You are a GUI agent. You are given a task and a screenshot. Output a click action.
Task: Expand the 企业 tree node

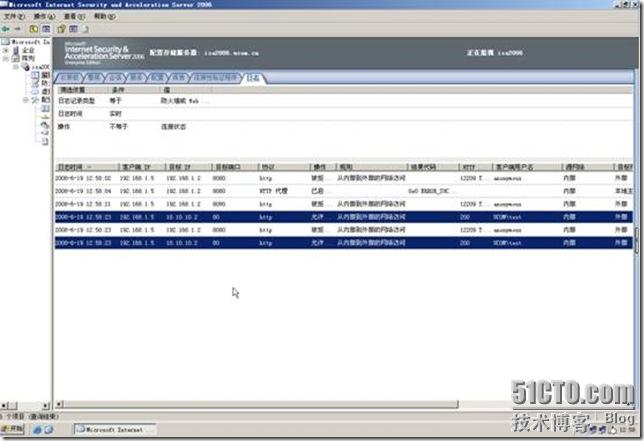click(6, 50)
